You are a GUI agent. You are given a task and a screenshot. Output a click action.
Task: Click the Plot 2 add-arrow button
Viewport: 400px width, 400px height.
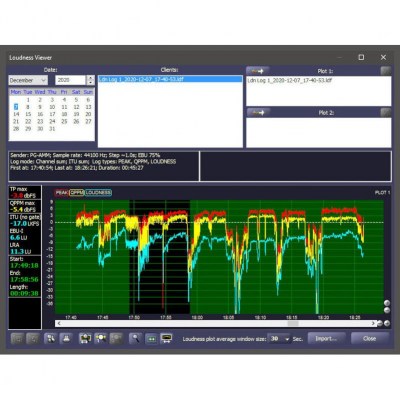click(258, 113)
